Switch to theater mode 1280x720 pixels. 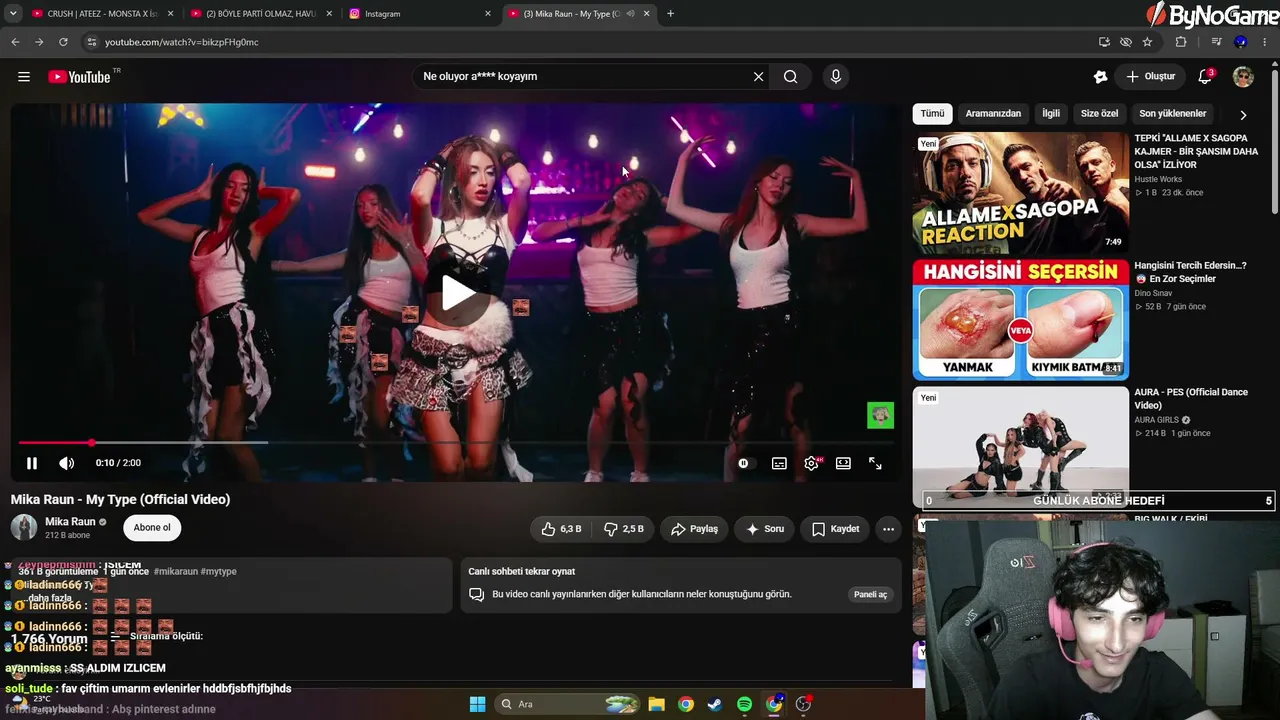(x=843, y=463)
